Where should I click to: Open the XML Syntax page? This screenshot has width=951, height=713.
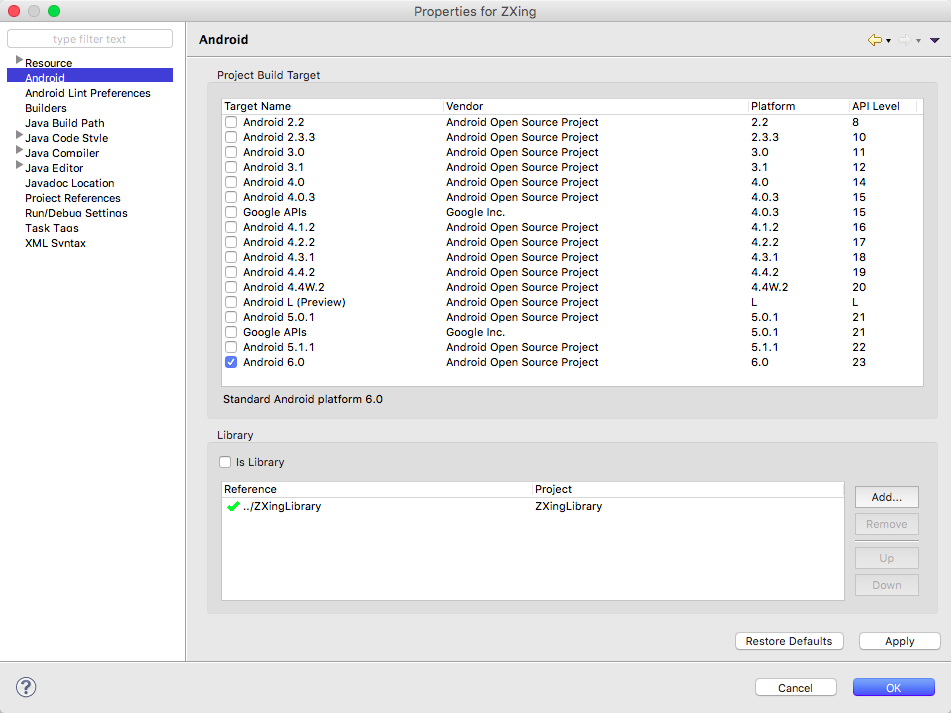click(56, 243)
